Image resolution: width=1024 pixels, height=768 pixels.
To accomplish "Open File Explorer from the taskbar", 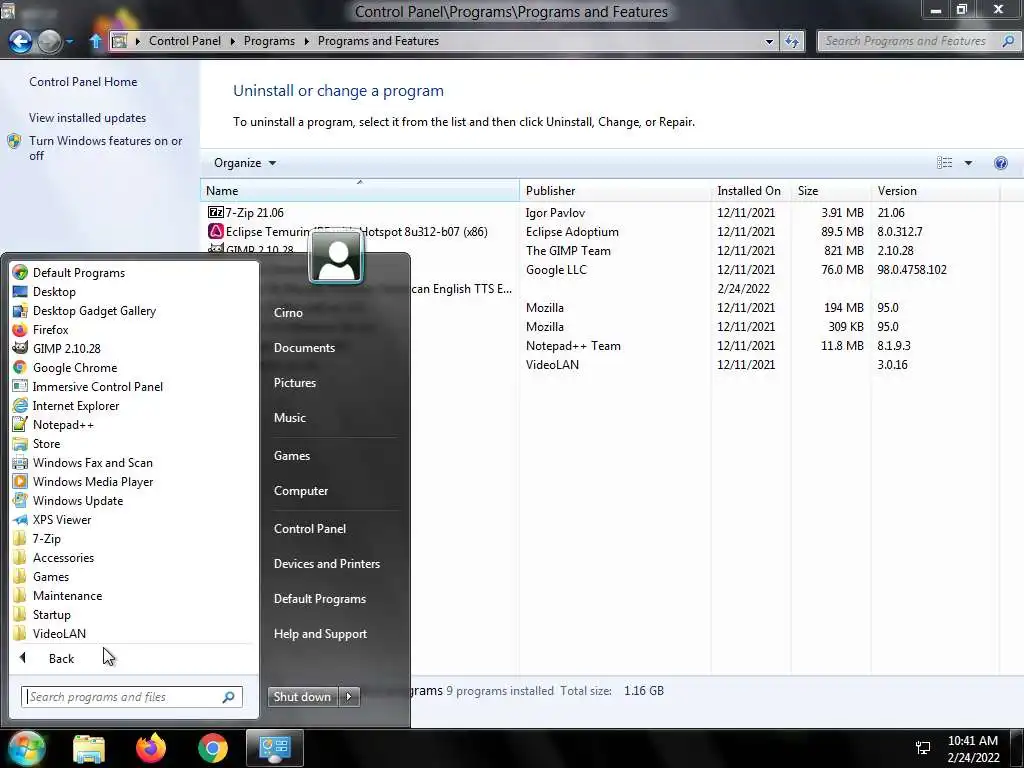I will coord(89,748).
